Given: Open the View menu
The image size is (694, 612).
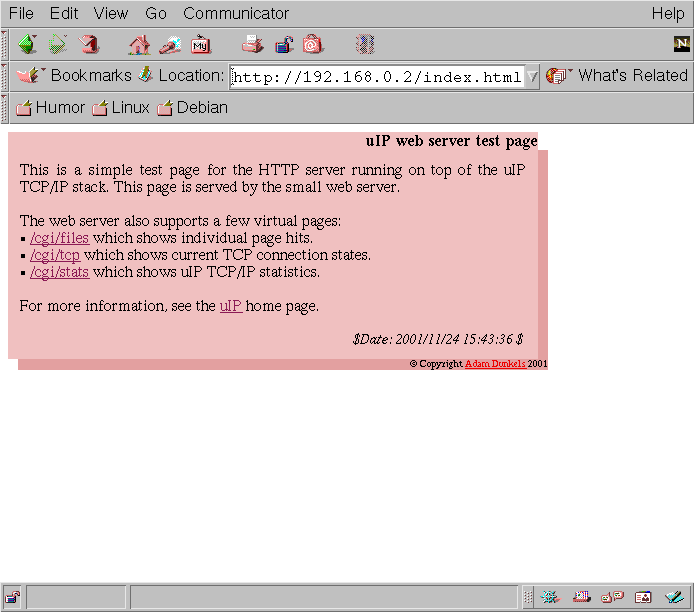Looking at the screenshot, I should pyautogui.click(x=111, y=13).
